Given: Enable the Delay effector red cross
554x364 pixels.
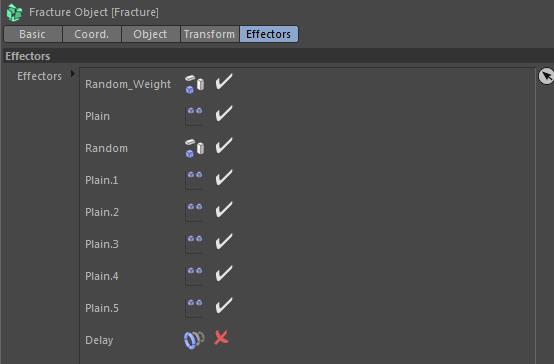Looking at the screenshot, I should tap(222, 337).
